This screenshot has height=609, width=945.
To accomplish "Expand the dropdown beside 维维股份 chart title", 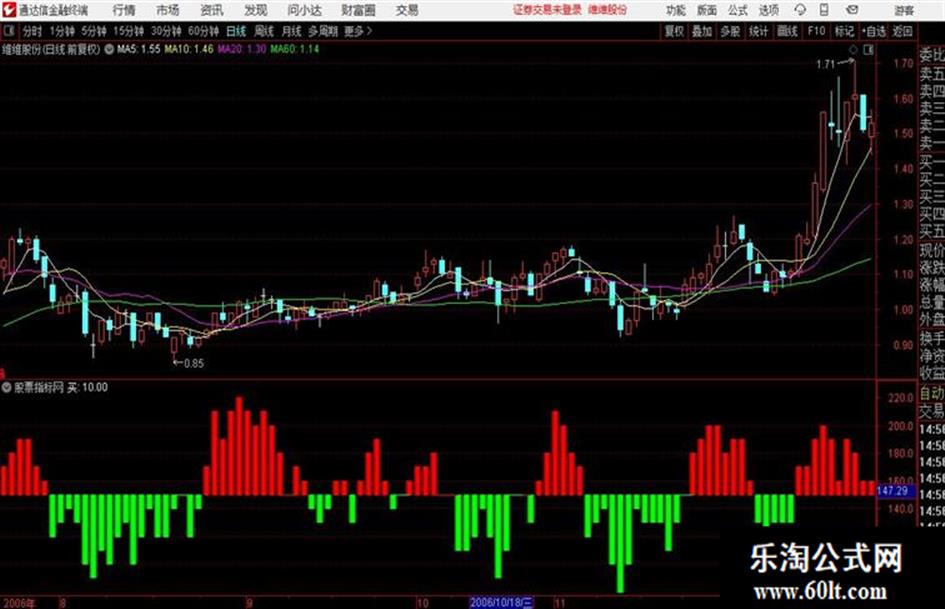I will tap(109, 49).
